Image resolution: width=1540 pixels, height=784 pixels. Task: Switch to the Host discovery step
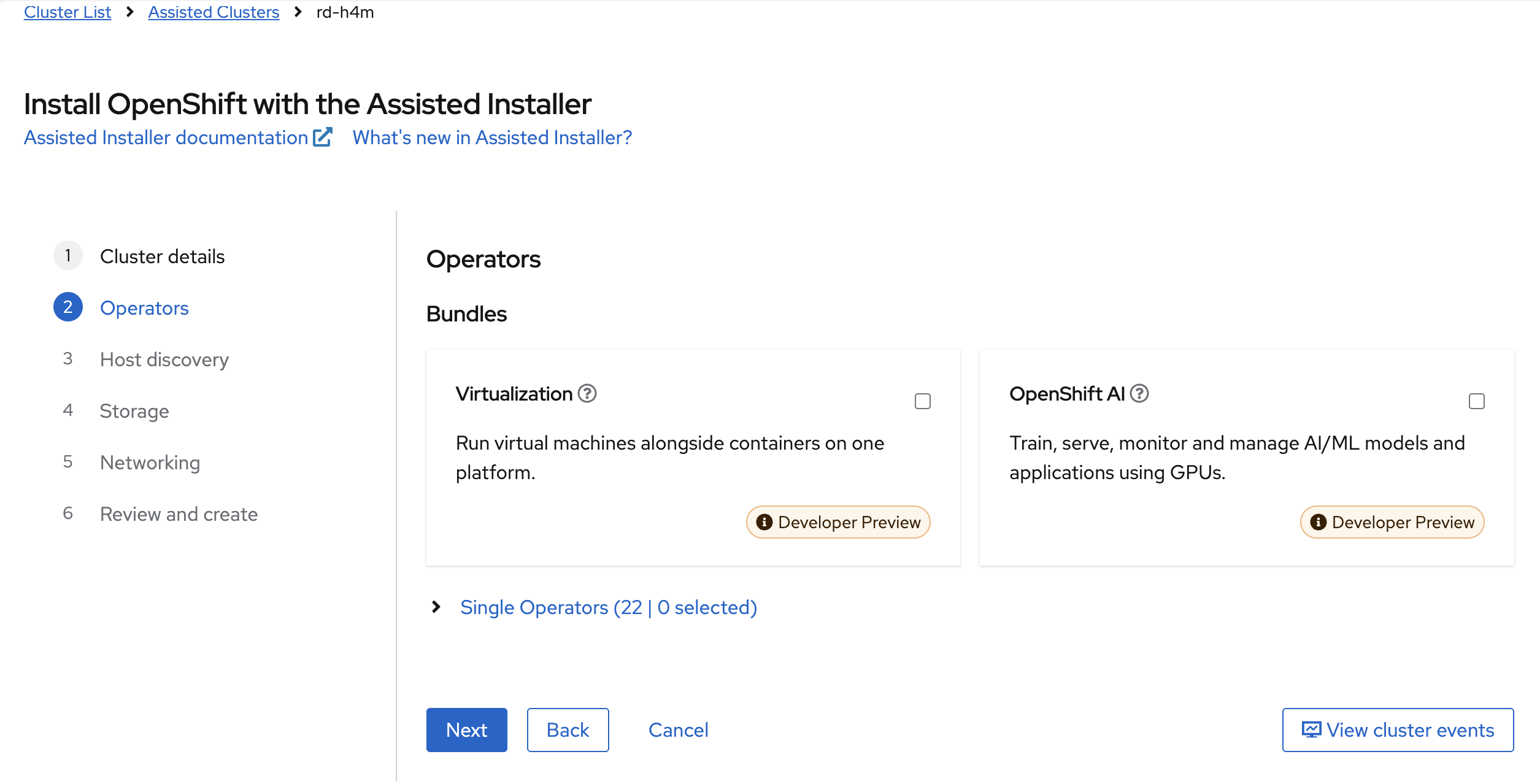tap(164, 359)
